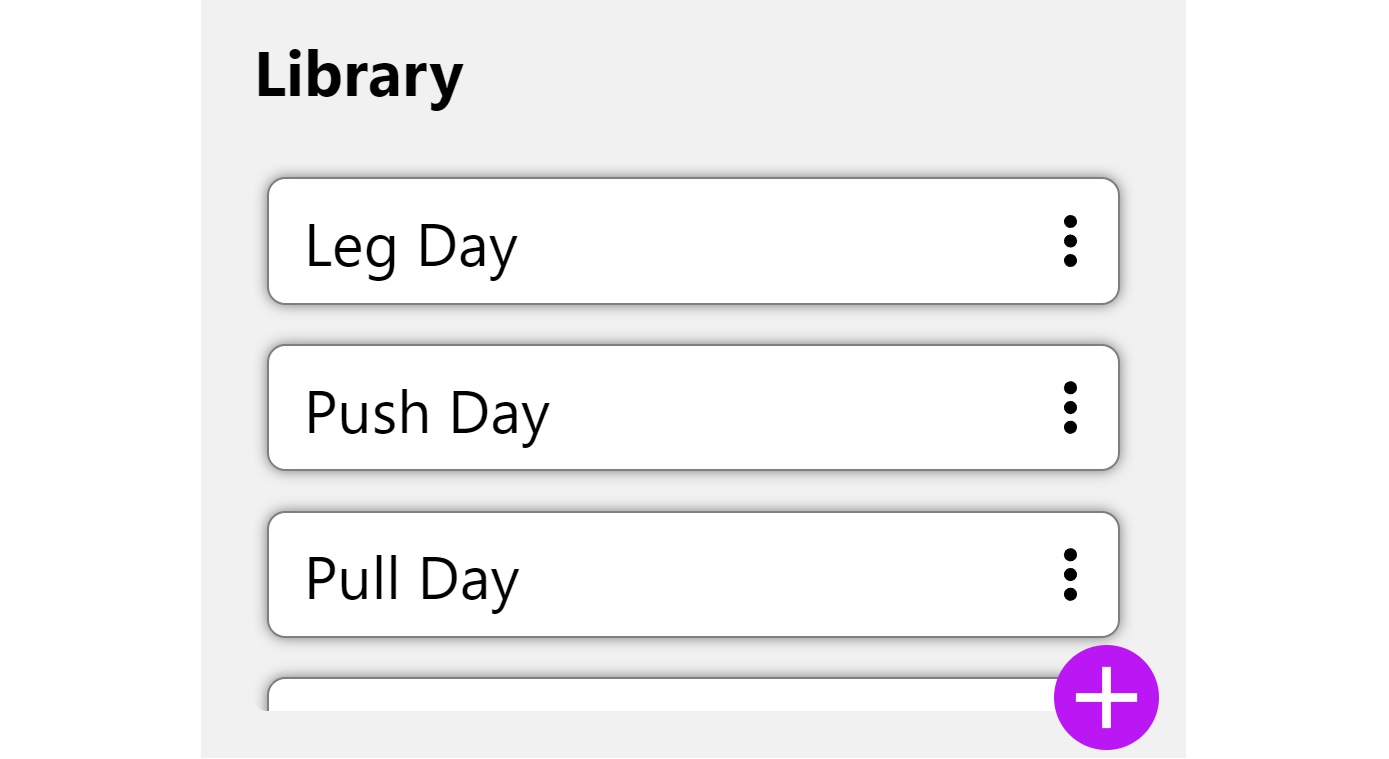The height and width of the screenshot is (759, 1389).
Task: Click the Push Day title text
Action: (427, 414)
